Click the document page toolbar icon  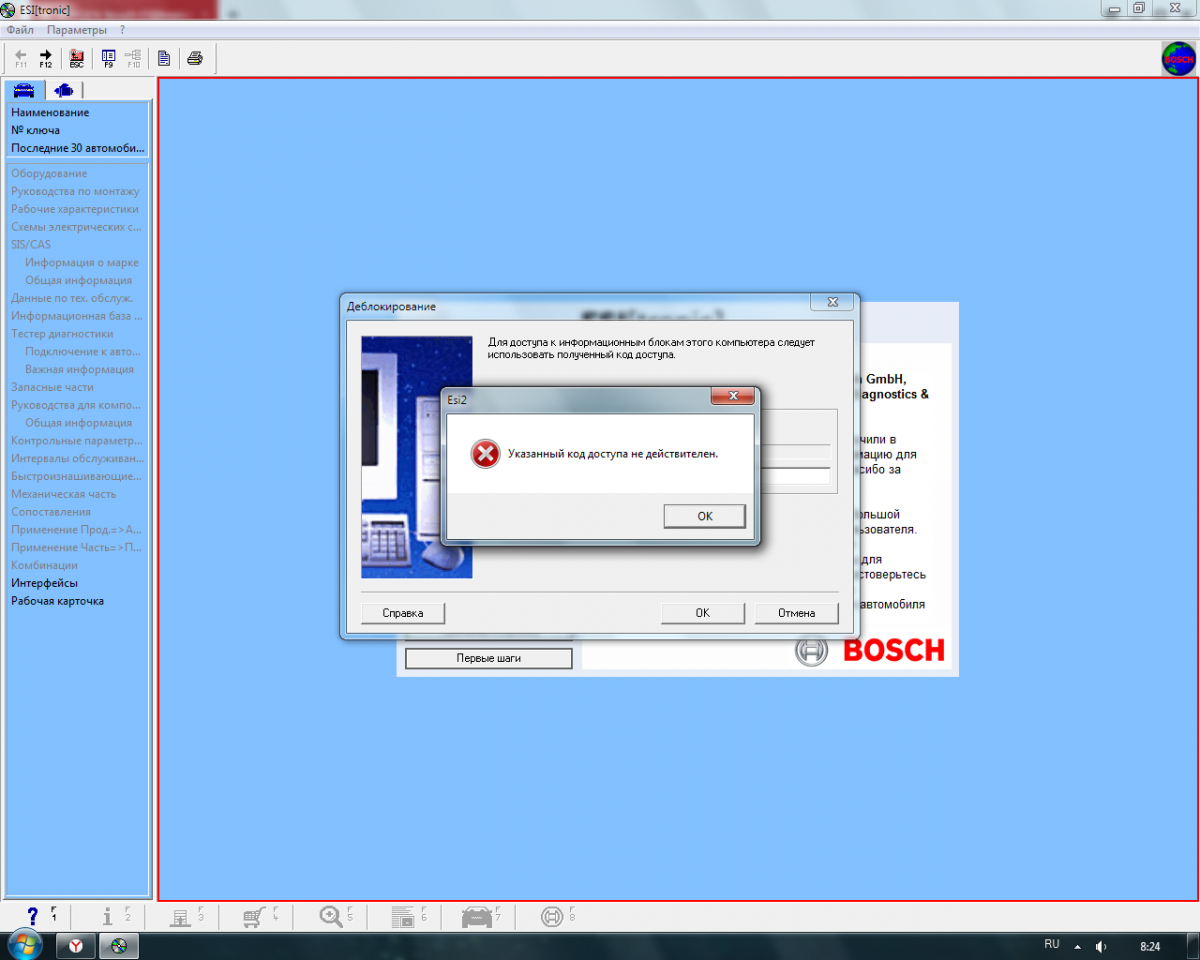tap(164, 58)
